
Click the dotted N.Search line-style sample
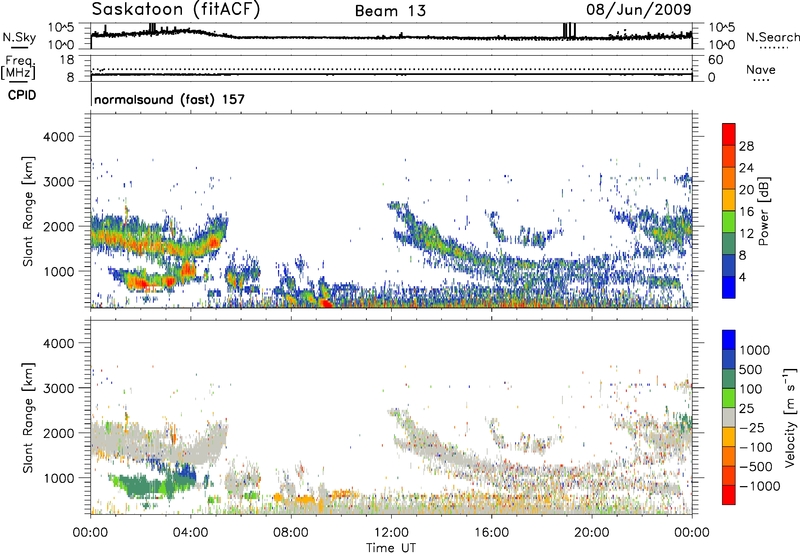tap(773, 48)
